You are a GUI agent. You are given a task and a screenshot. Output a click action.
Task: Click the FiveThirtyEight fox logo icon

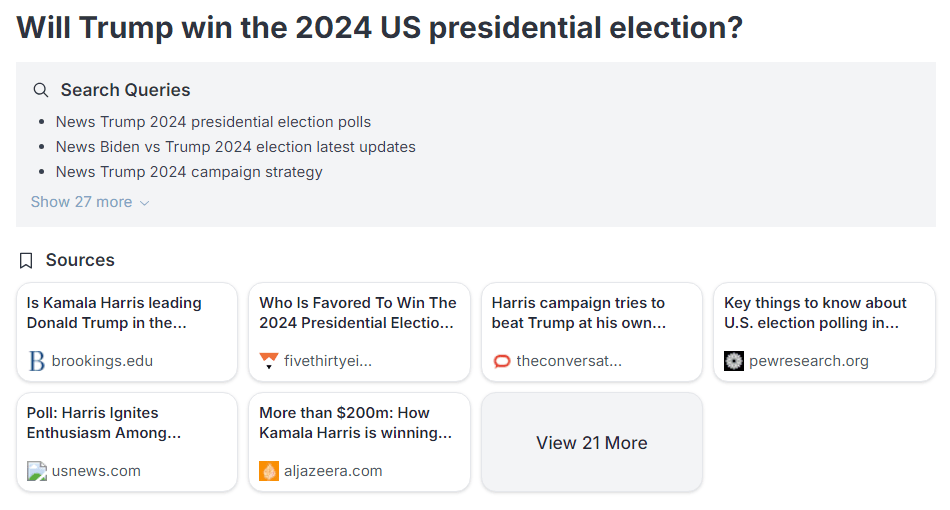click(269, 361)
